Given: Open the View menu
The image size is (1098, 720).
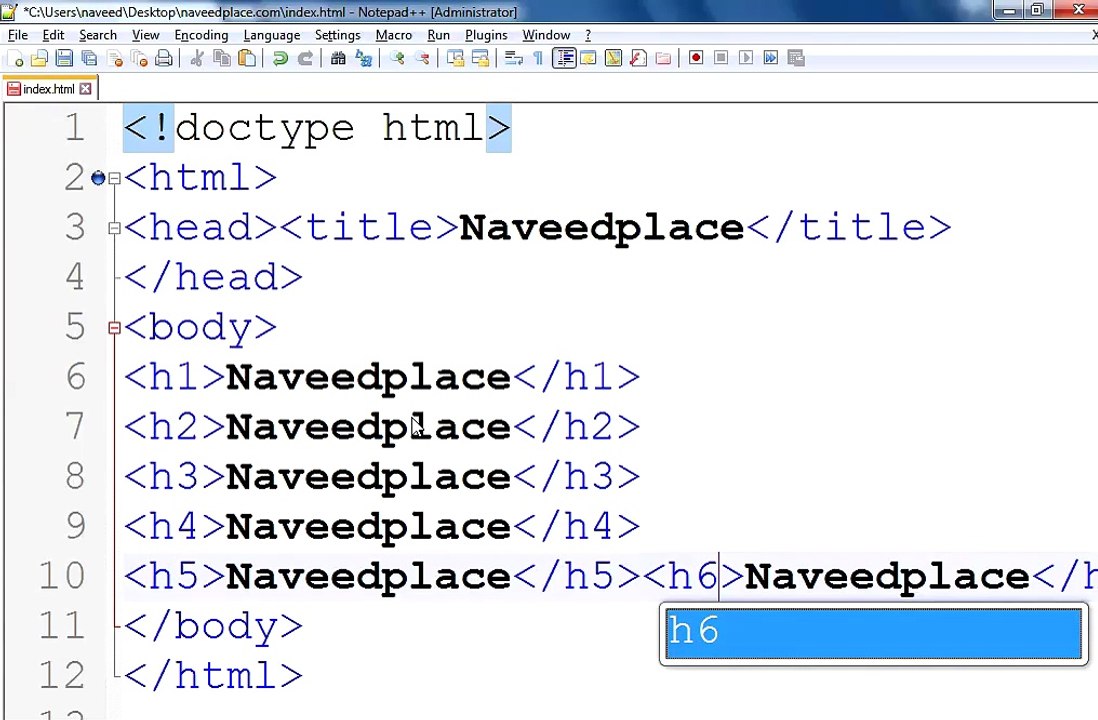Looking at the screenshot, I should (146, 35).
